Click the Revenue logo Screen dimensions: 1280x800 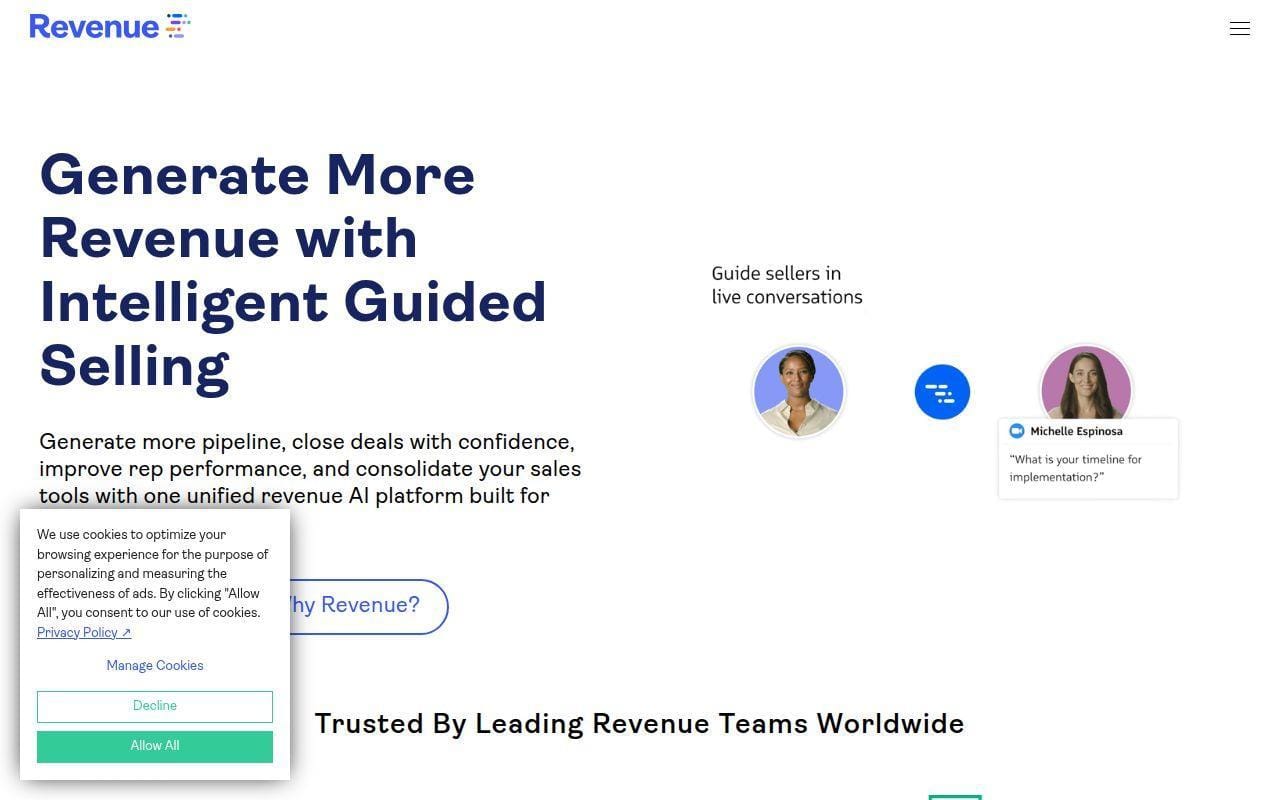coord(109,26)
